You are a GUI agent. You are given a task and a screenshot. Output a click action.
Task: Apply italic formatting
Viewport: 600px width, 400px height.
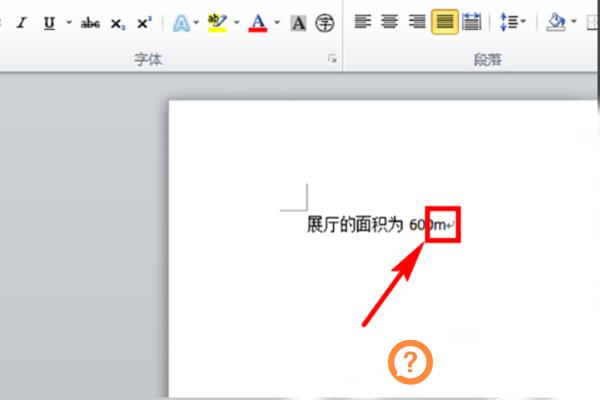click(22, 23)
